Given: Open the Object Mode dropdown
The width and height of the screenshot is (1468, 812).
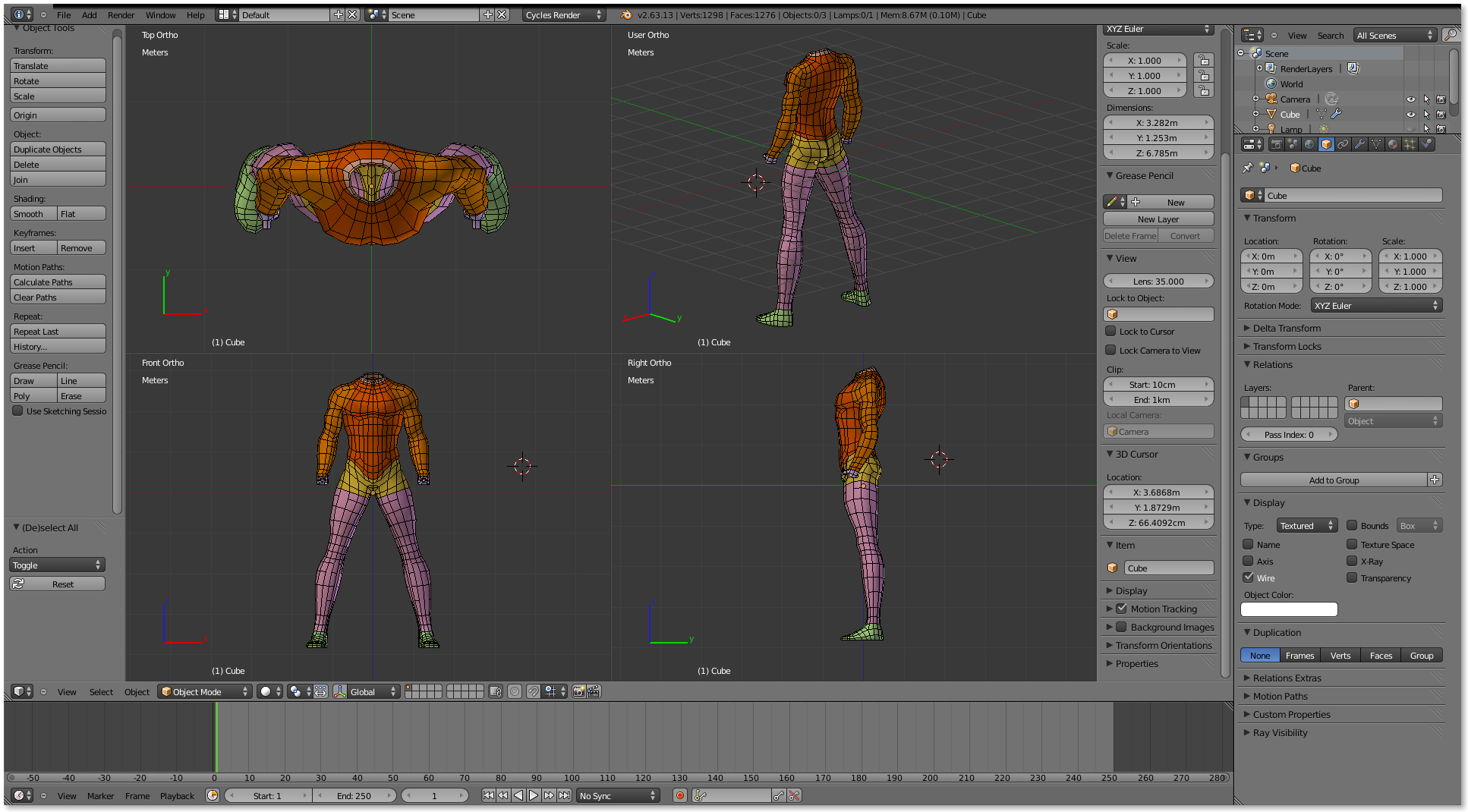Looking at the screenshot, I should [204, 691].
